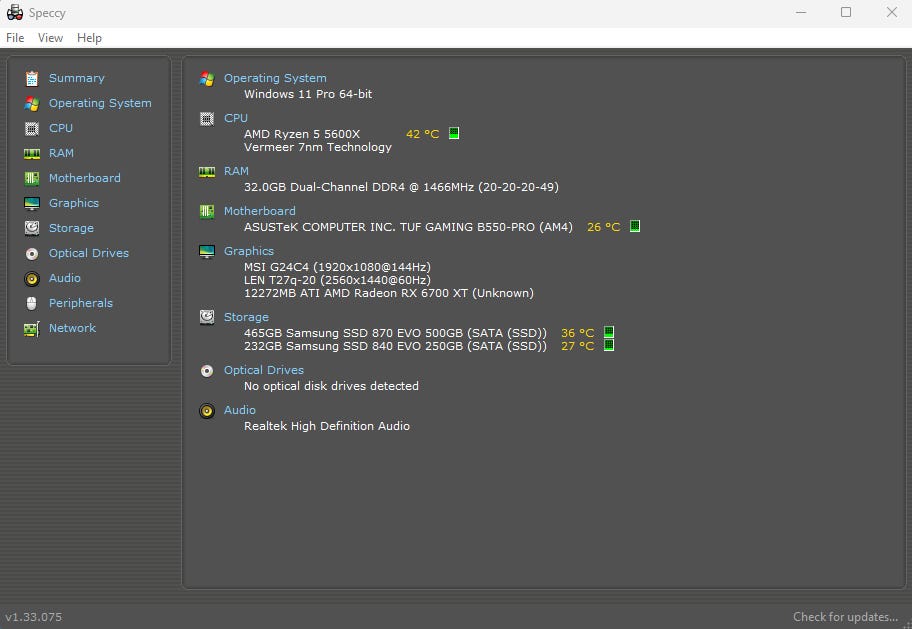Click board icon beside Motherboard heading
Image resolution: width=912 pixels, height=629 pixels.
(207, 211)
